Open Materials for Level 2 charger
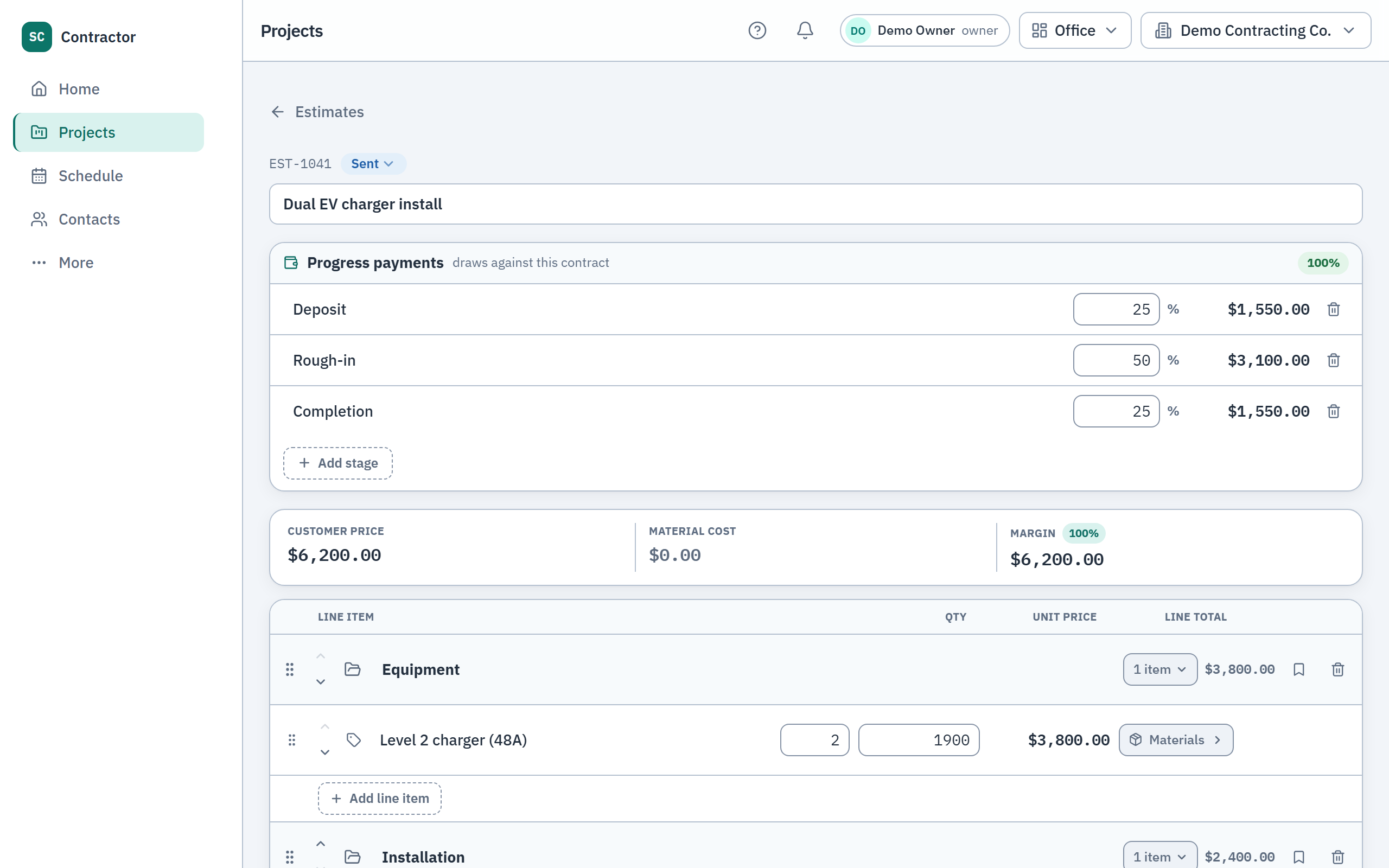The width and height of the screenshot is (1389, 868). point(1175,740)
